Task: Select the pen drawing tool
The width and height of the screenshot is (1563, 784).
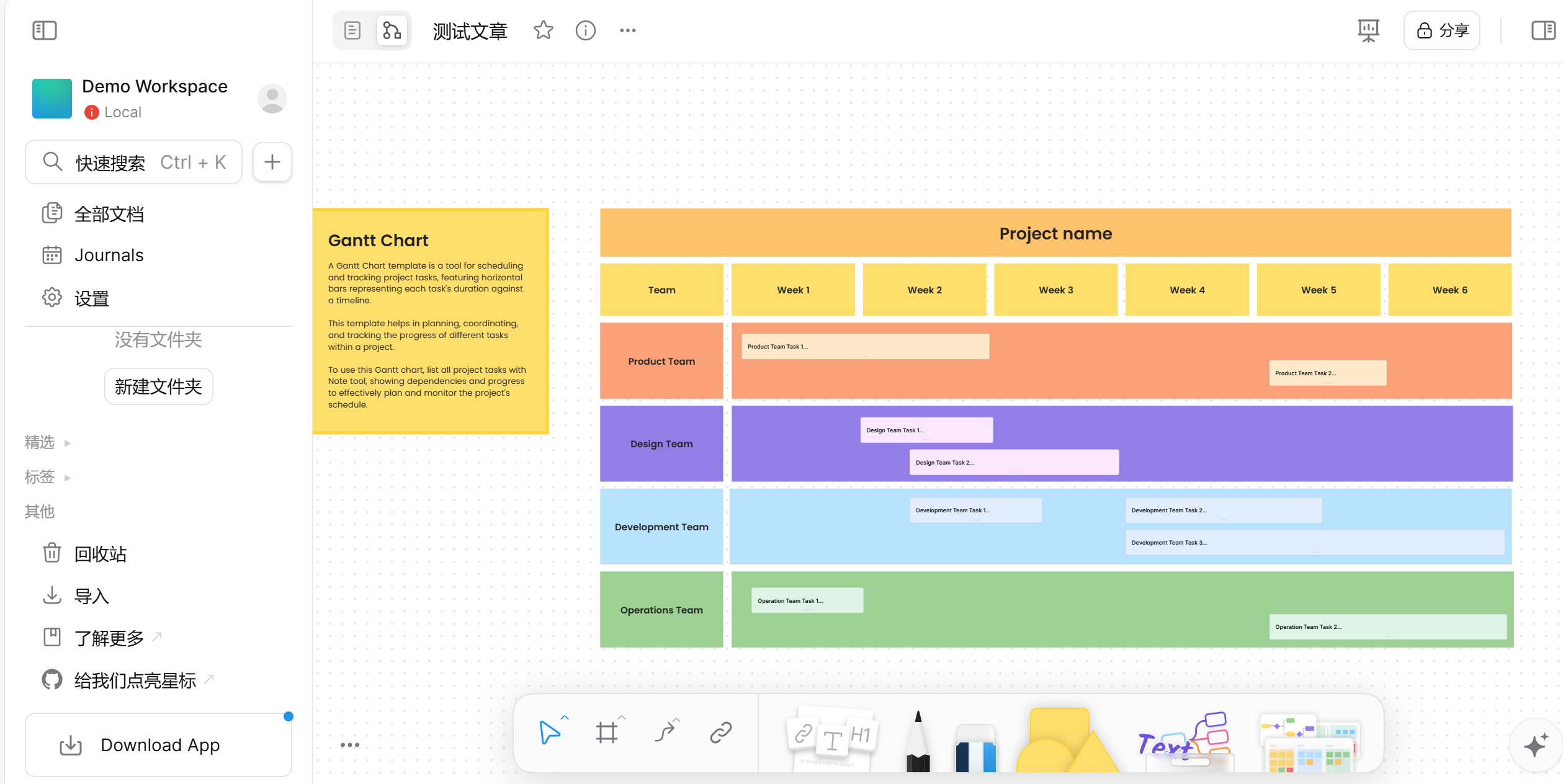Action: coord(918,743)
